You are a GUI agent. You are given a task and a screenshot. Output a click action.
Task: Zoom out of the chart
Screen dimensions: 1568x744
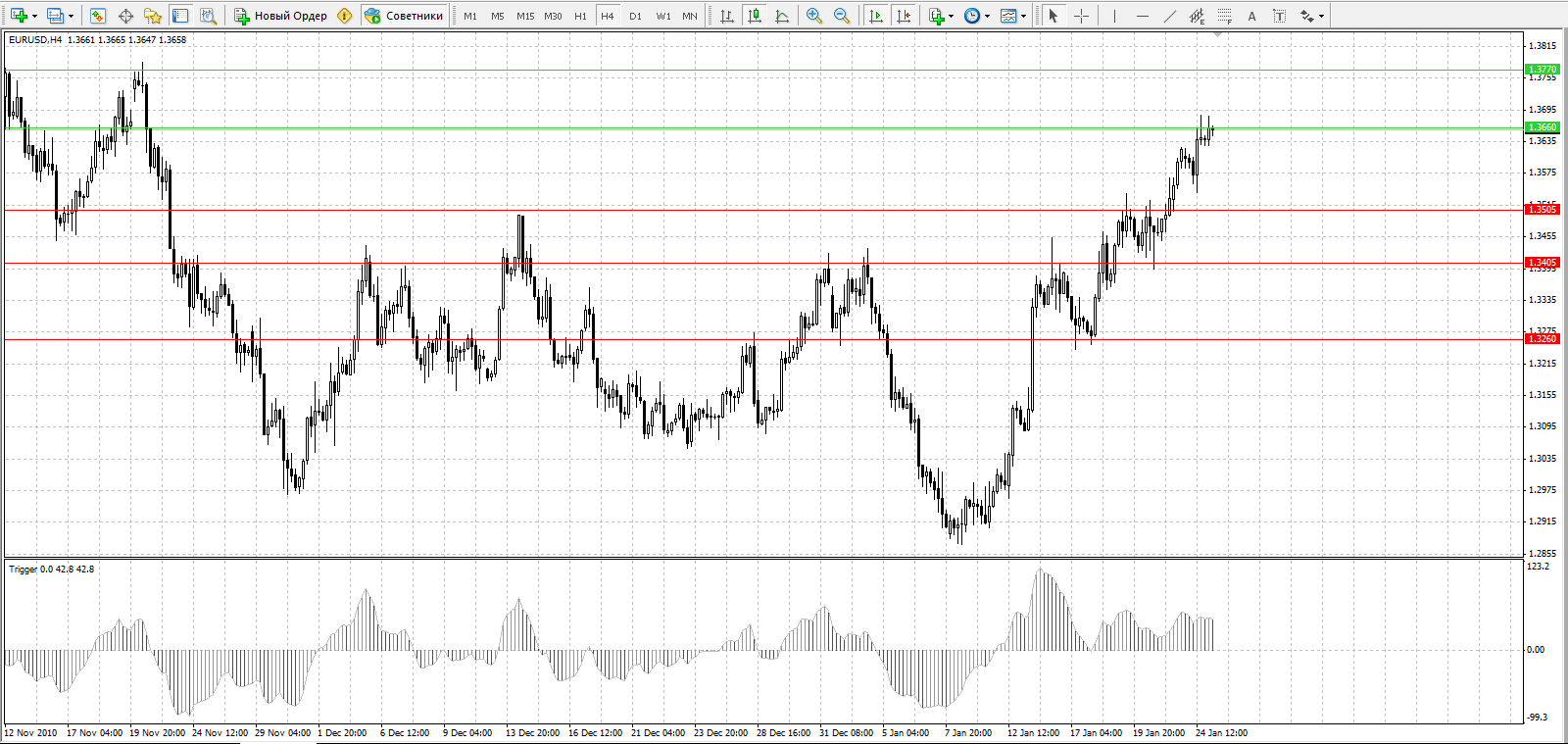(x=842, y=16)
